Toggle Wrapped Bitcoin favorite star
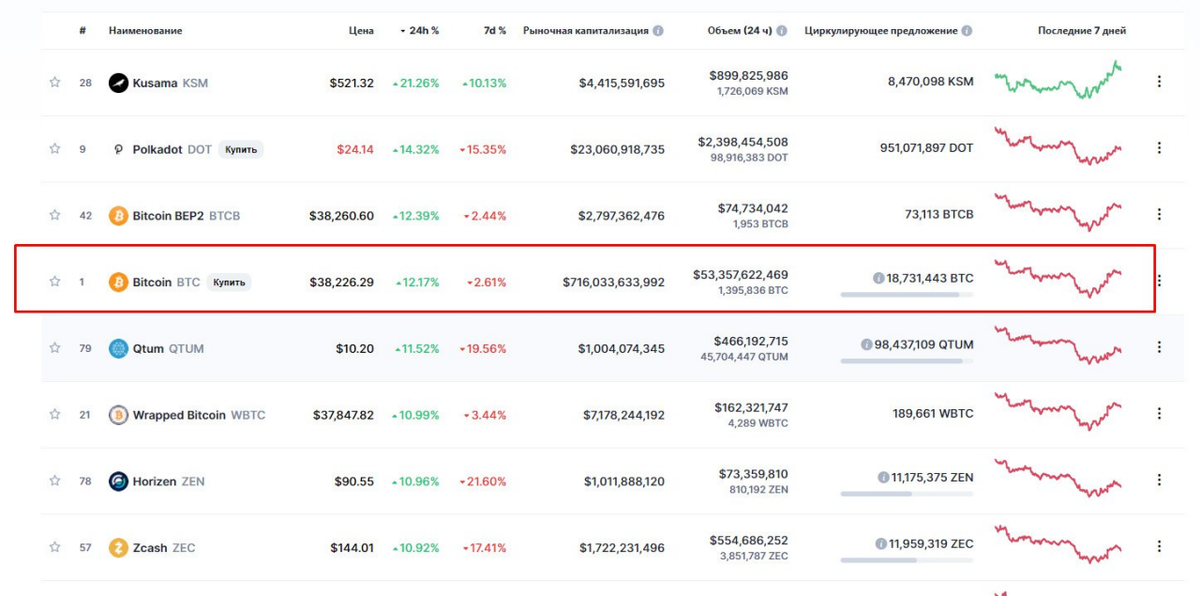The height and width of the screenshot is (596, 1200). [55, 414]
